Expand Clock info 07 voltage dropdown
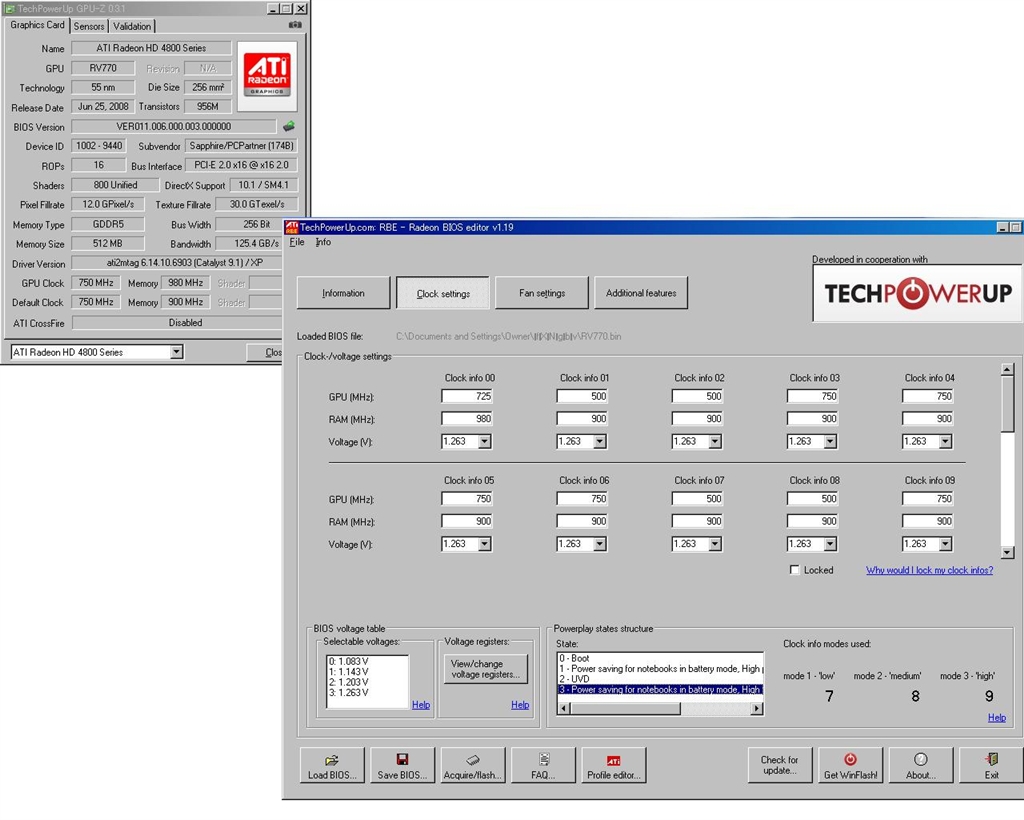The height and width of the screenshot is (820, 1024). click(715, 544)
